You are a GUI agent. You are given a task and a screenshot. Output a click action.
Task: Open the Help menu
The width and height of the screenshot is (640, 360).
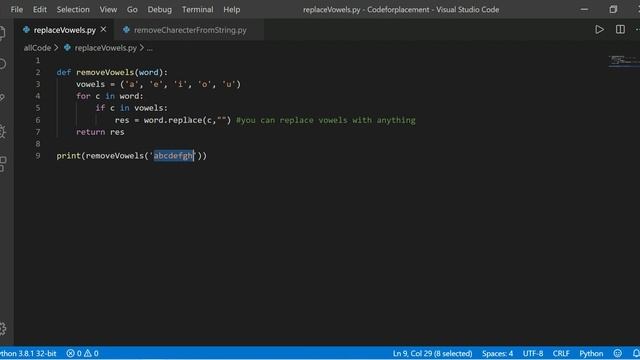231,9
